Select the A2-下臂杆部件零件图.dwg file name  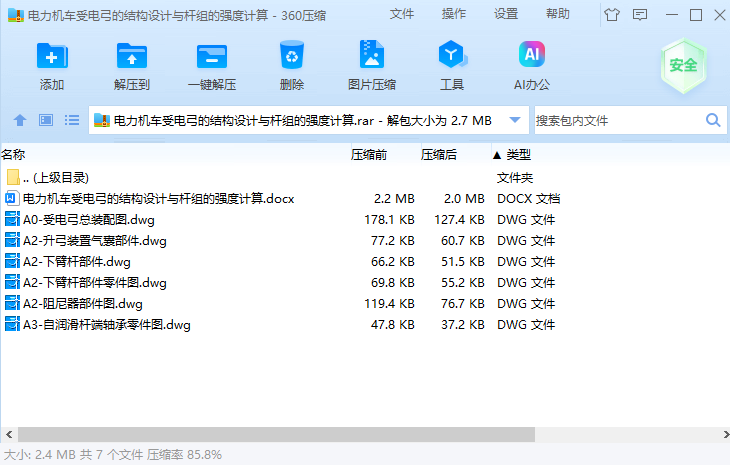click(95, 283)
